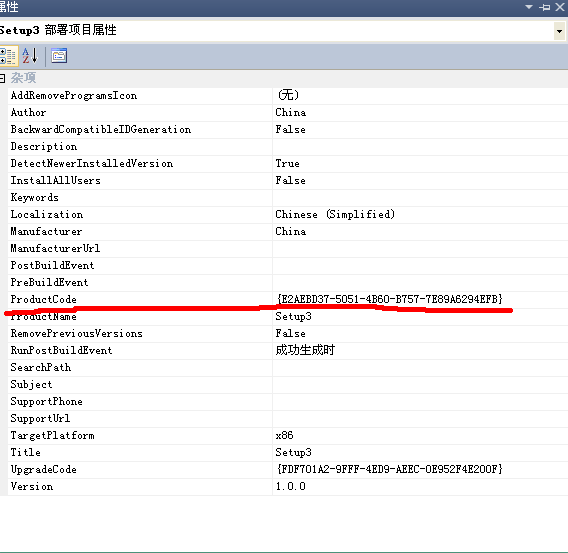
Task: Select the InstallAllUsers False value
Action: [x=291, y=181]
